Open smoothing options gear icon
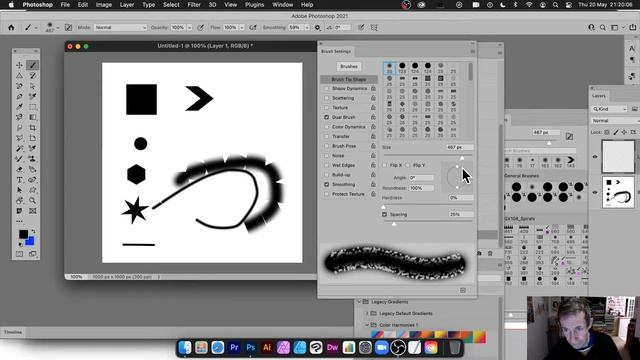Screen dimensions: 640x360 pos(318,27)
